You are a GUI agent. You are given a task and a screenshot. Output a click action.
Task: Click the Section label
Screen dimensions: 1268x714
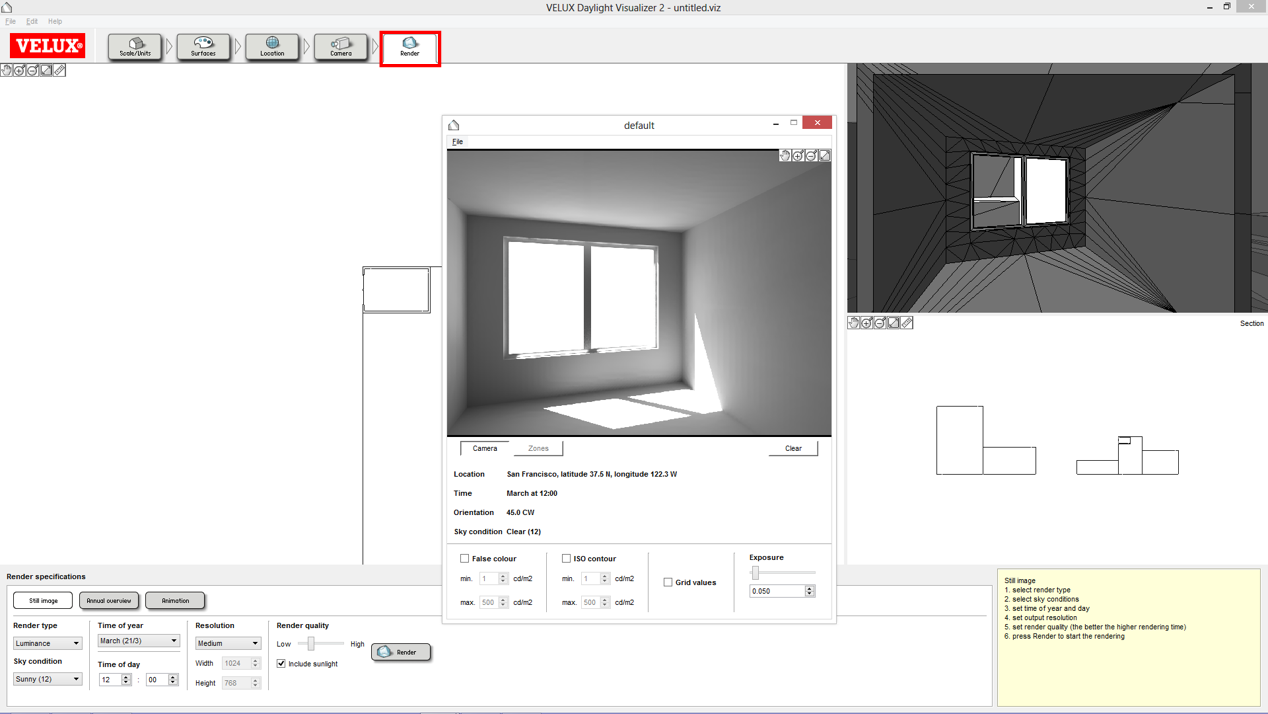point(1251,323)
